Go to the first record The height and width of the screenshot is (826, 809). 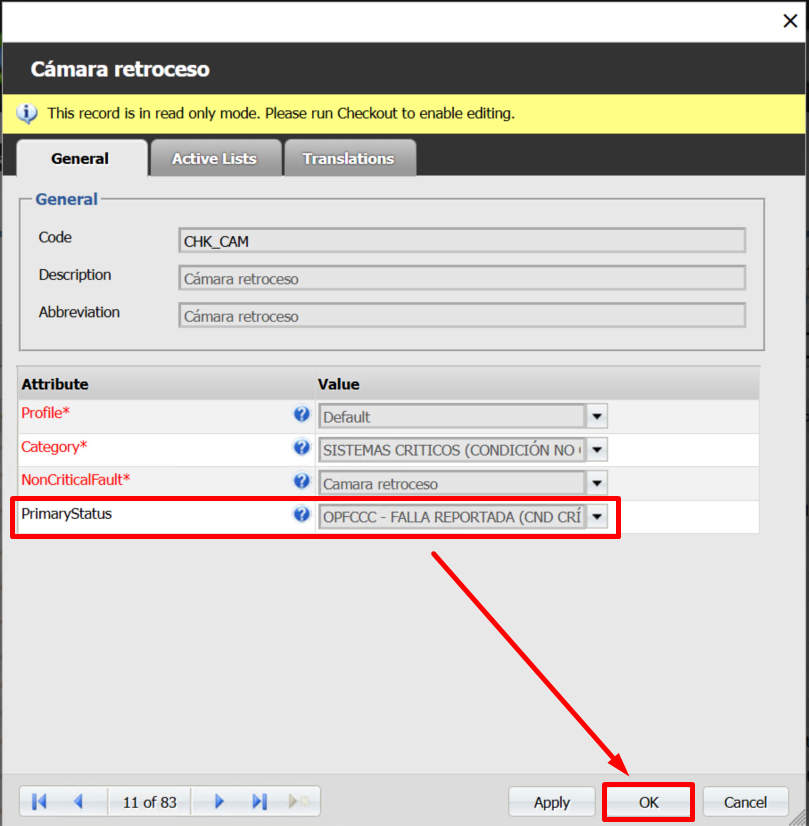[40, 801]
